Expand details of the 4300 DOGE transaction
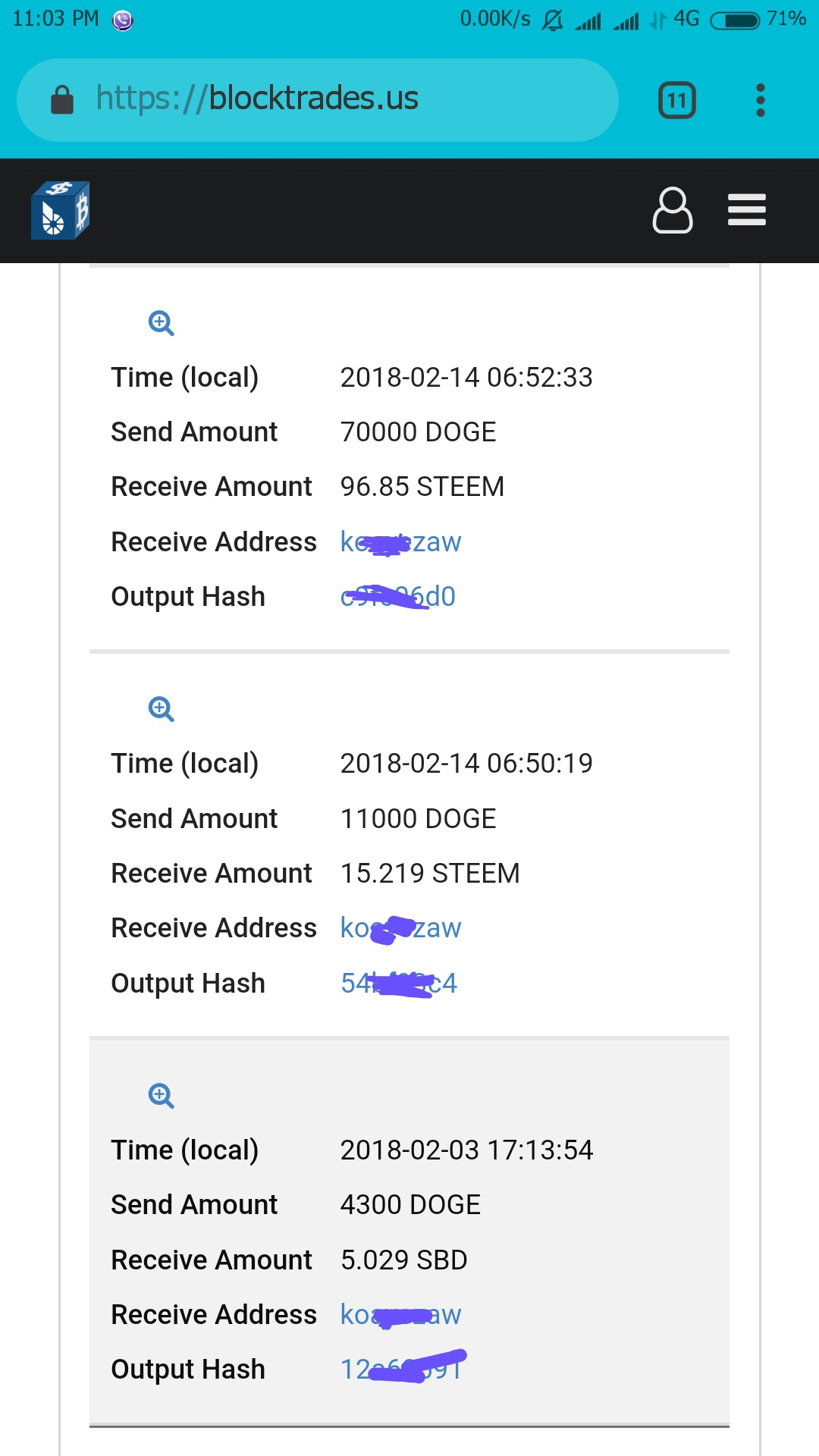The width and height of the screenshot is (819, 1456). [161, 1096]
